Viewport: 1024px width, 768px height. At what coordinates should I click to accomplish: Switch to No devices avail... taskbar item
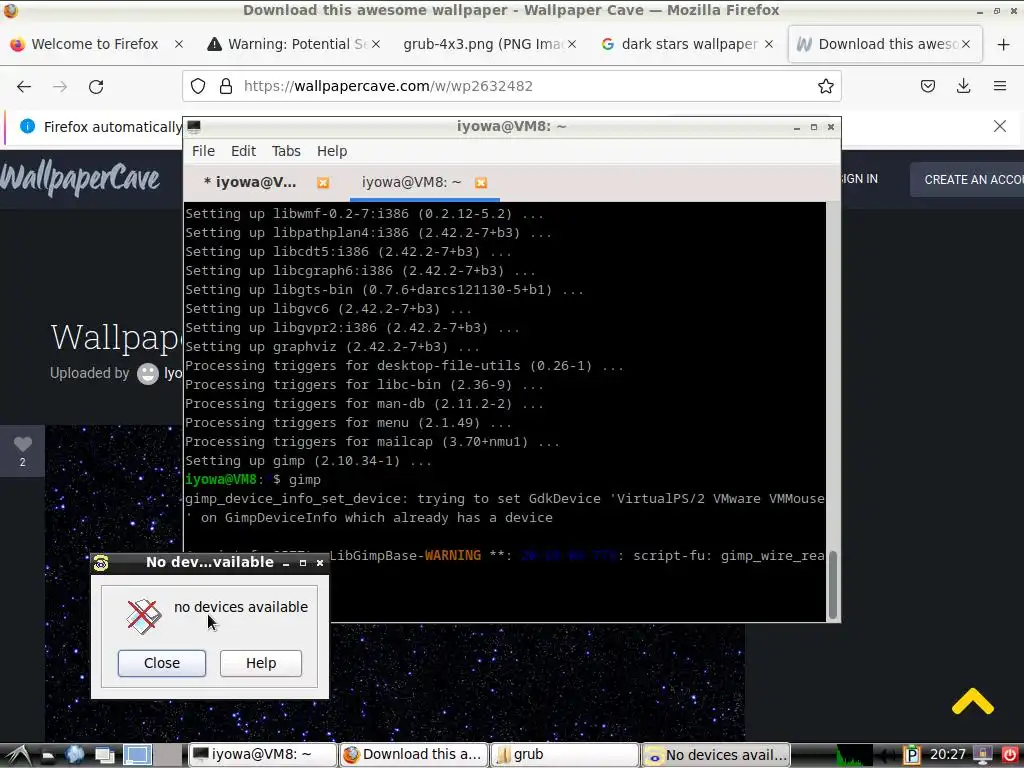pos(716,755)
